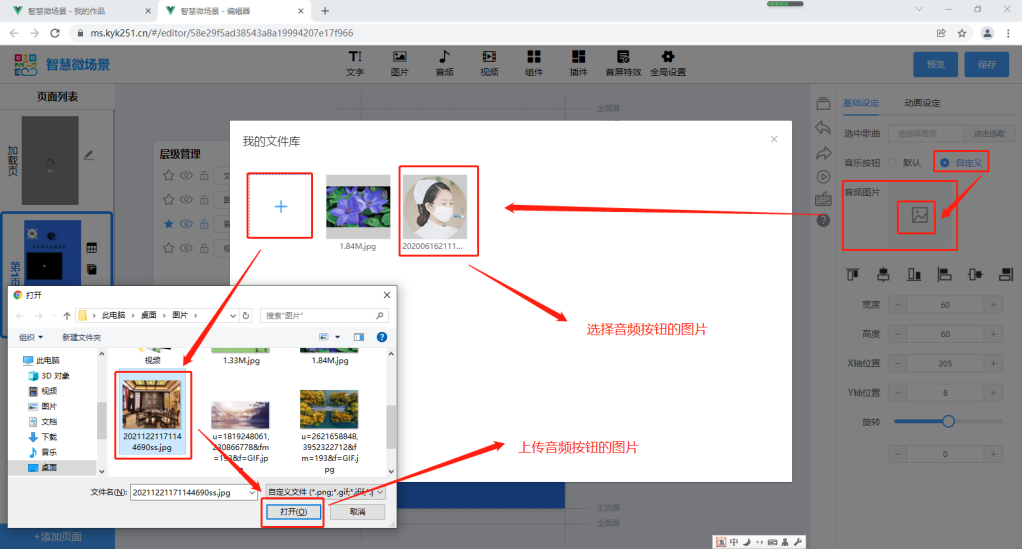
Task: Select the 自定义 radio button
Action: click(944, 162)
